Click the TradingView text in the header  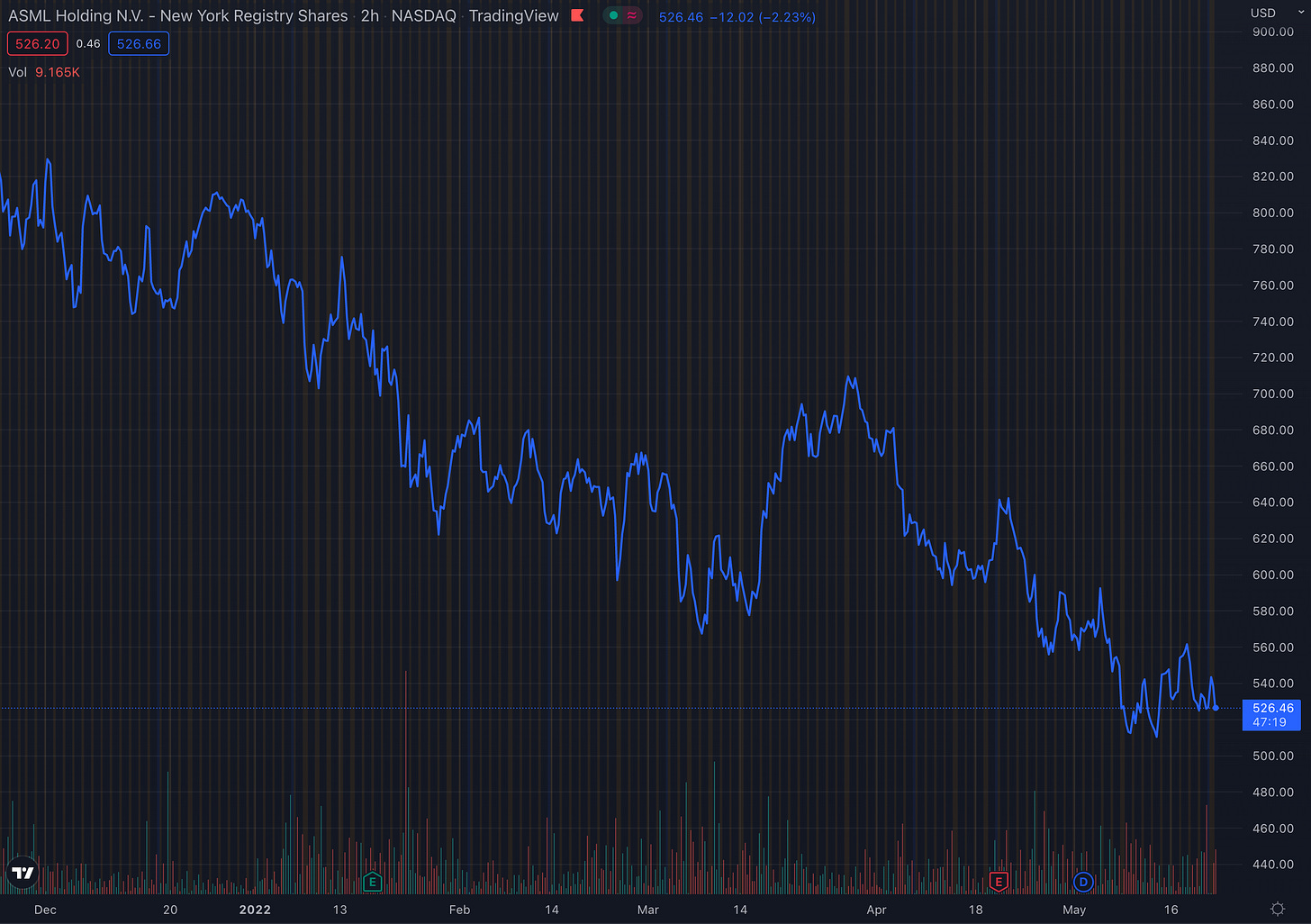[x=514, y=15]
